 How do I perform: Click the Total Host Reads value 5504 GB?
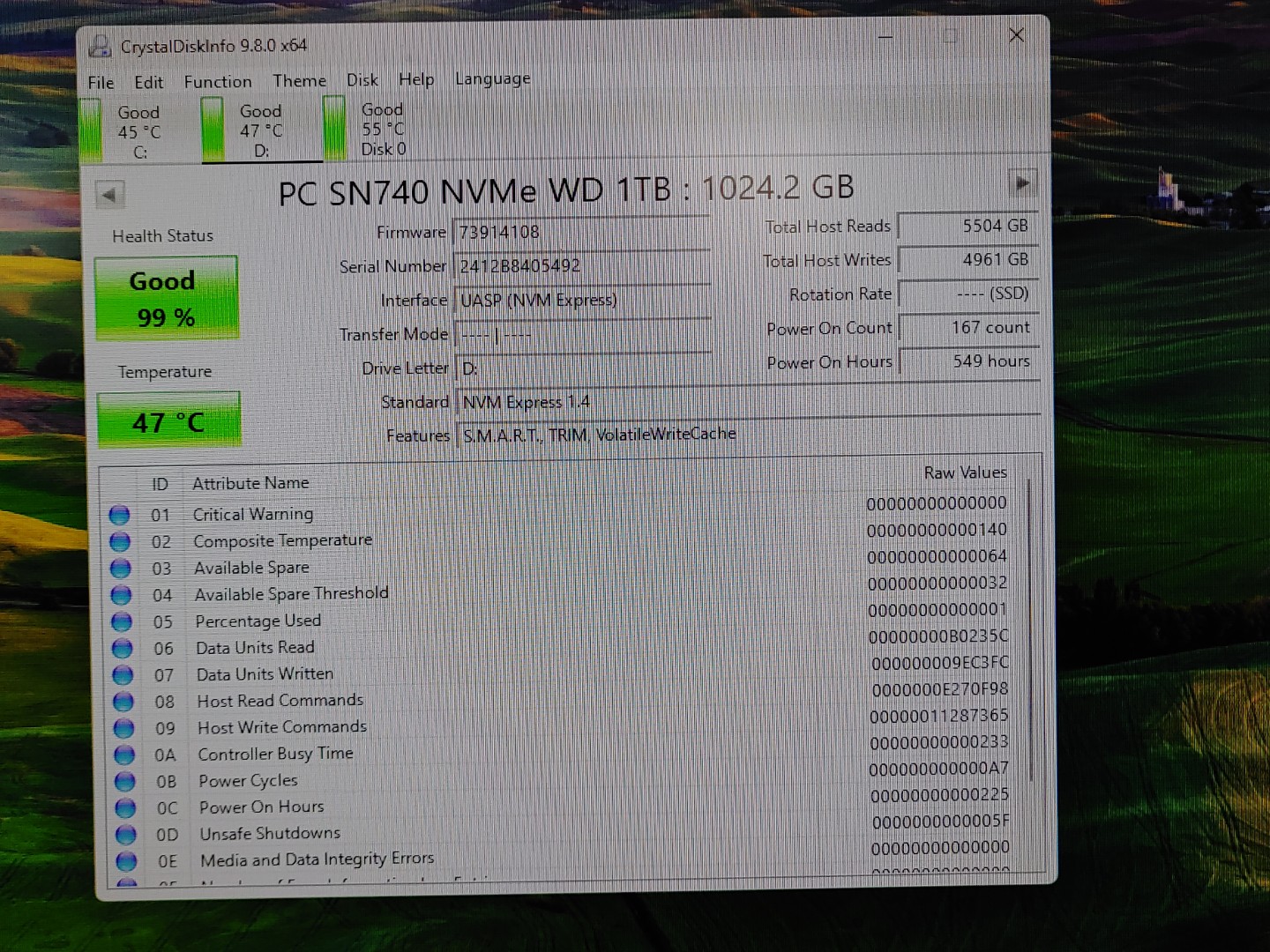(x=968, y=226)
